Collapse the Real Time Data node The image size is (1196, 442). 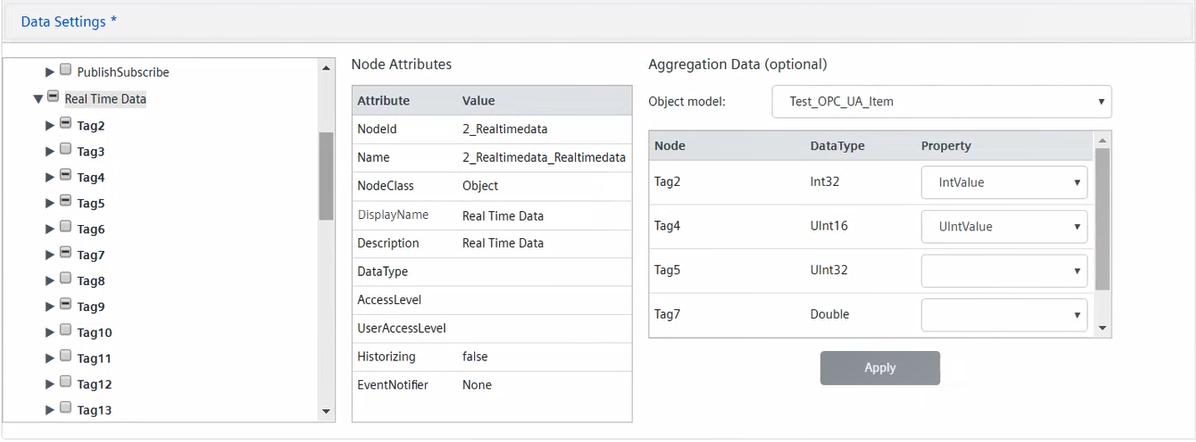coord(38,99)
